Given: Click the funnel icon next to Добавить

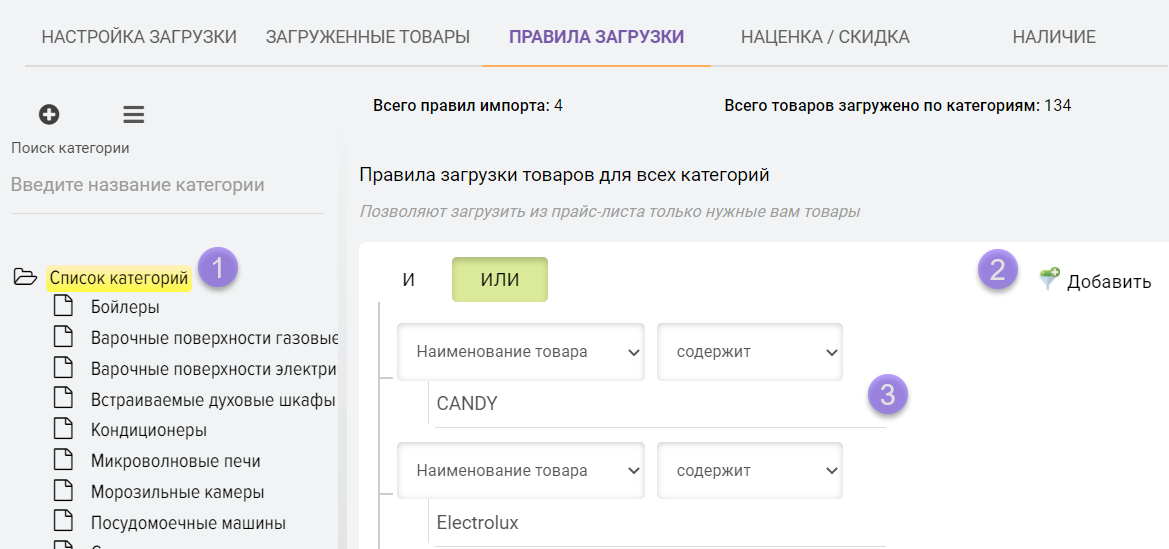Looking at the screenshot, I should point(1049,280).
